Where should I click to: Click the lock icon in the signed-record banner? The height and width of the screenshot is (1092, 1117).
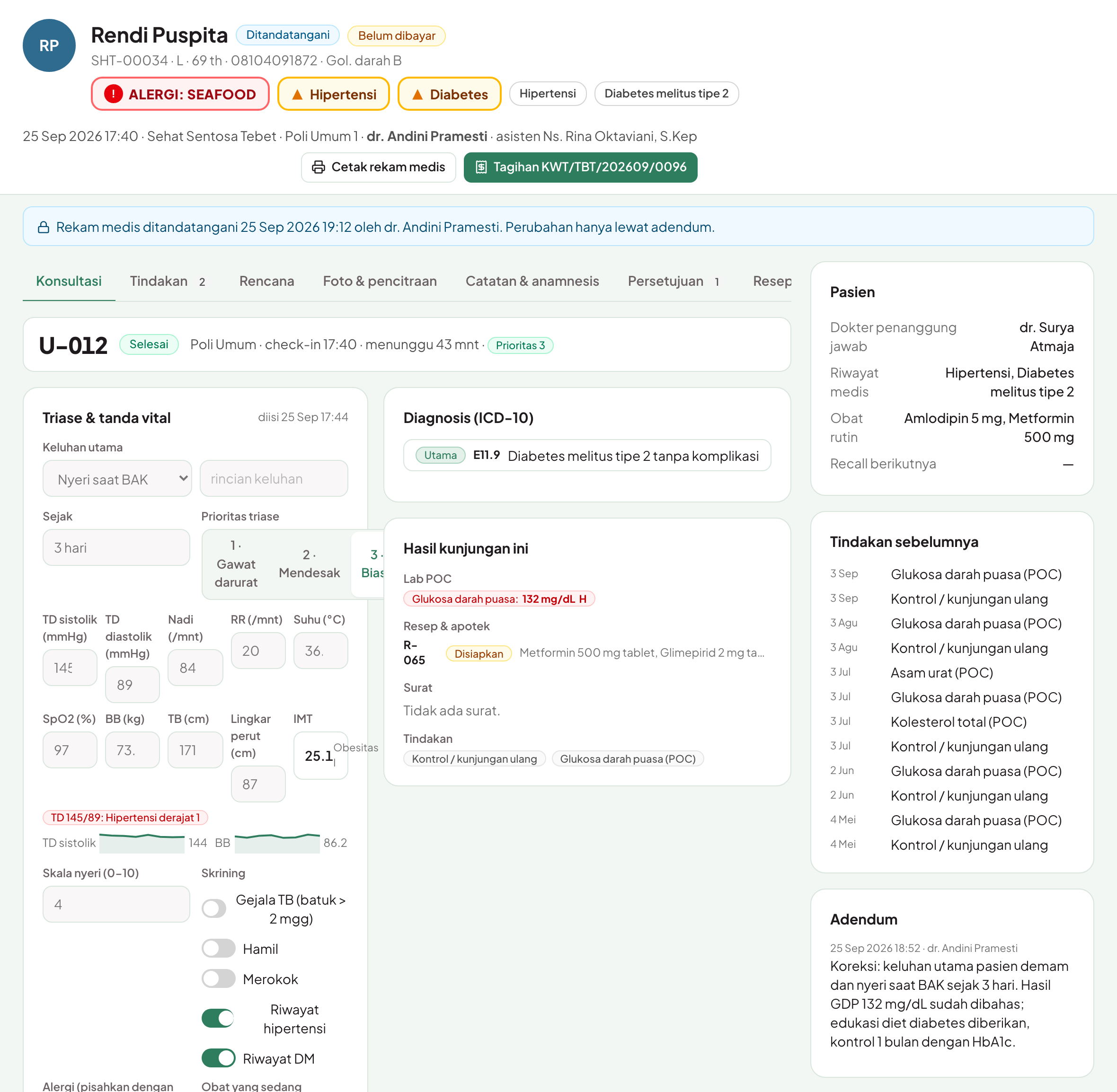[x=44, y=227]
